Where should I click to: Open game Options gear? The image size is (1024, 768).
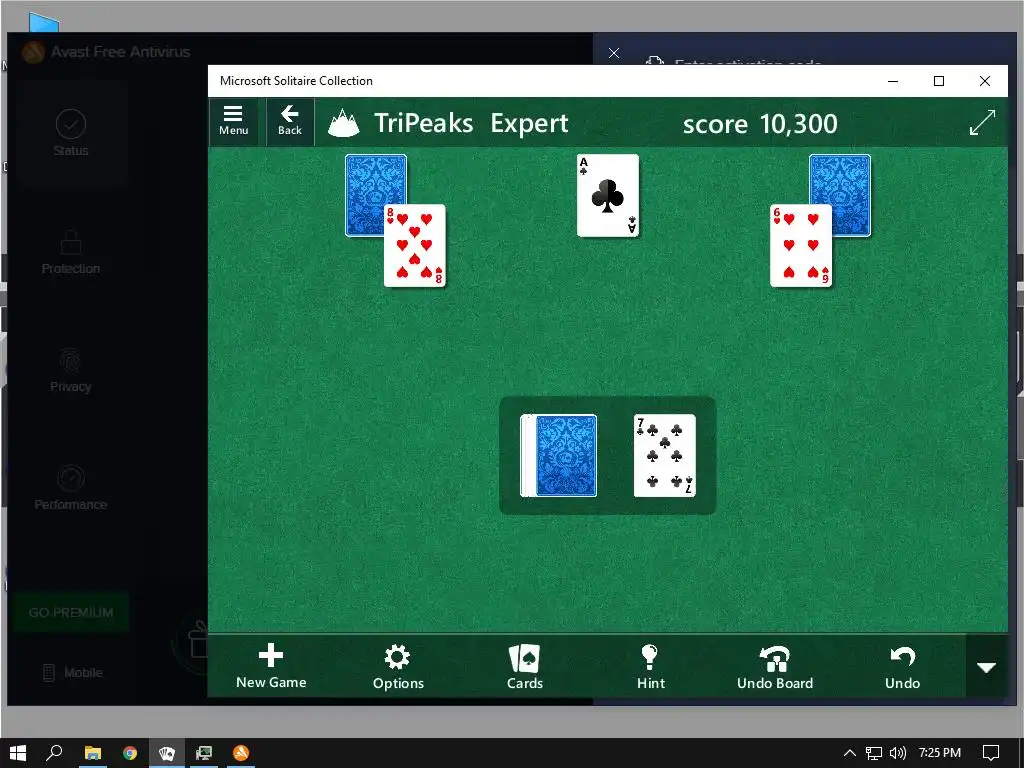(x=398, y=667)
